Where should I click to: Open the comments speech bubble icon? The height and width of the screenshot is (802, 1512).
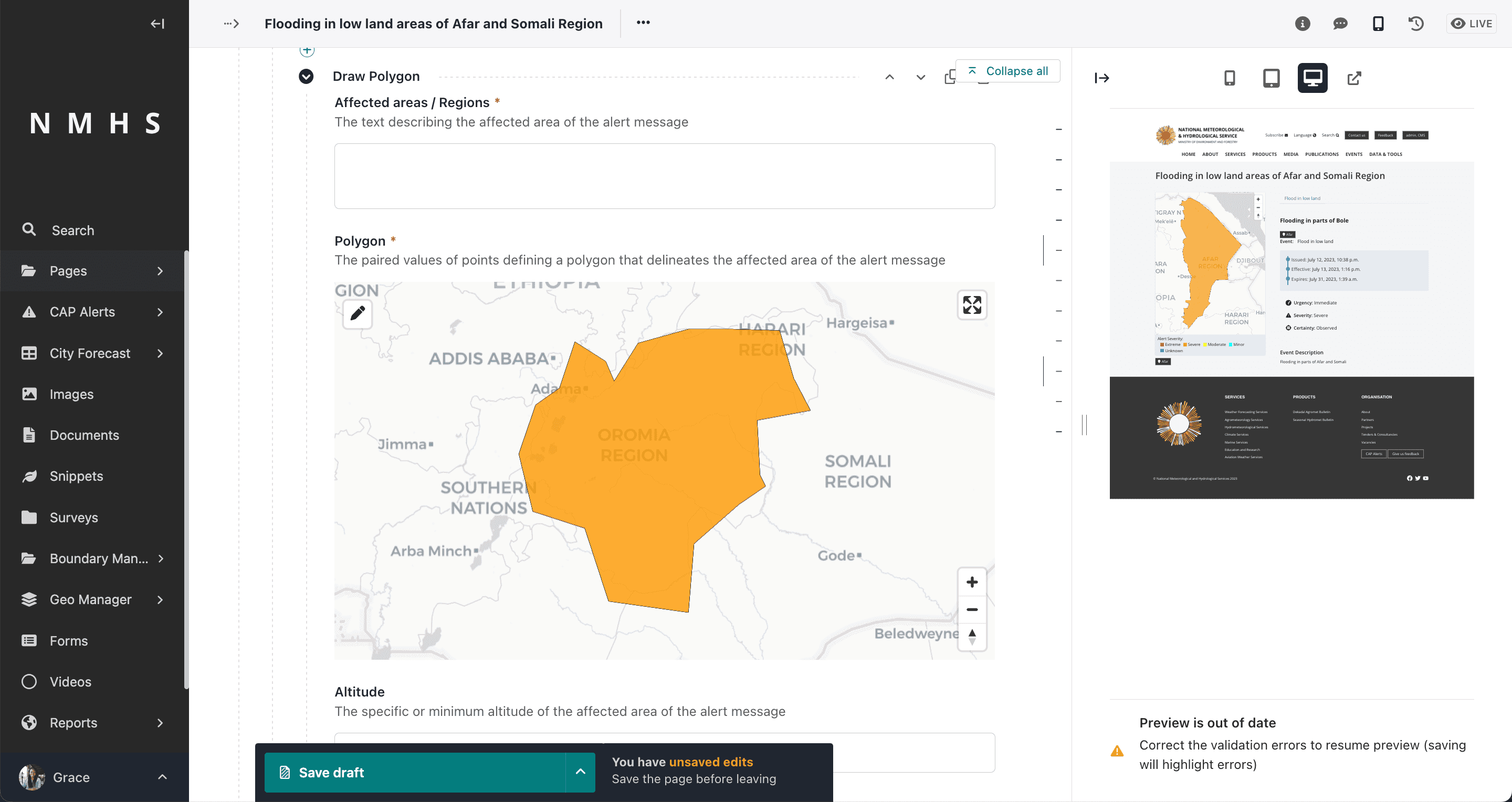tap(1340, 24)
